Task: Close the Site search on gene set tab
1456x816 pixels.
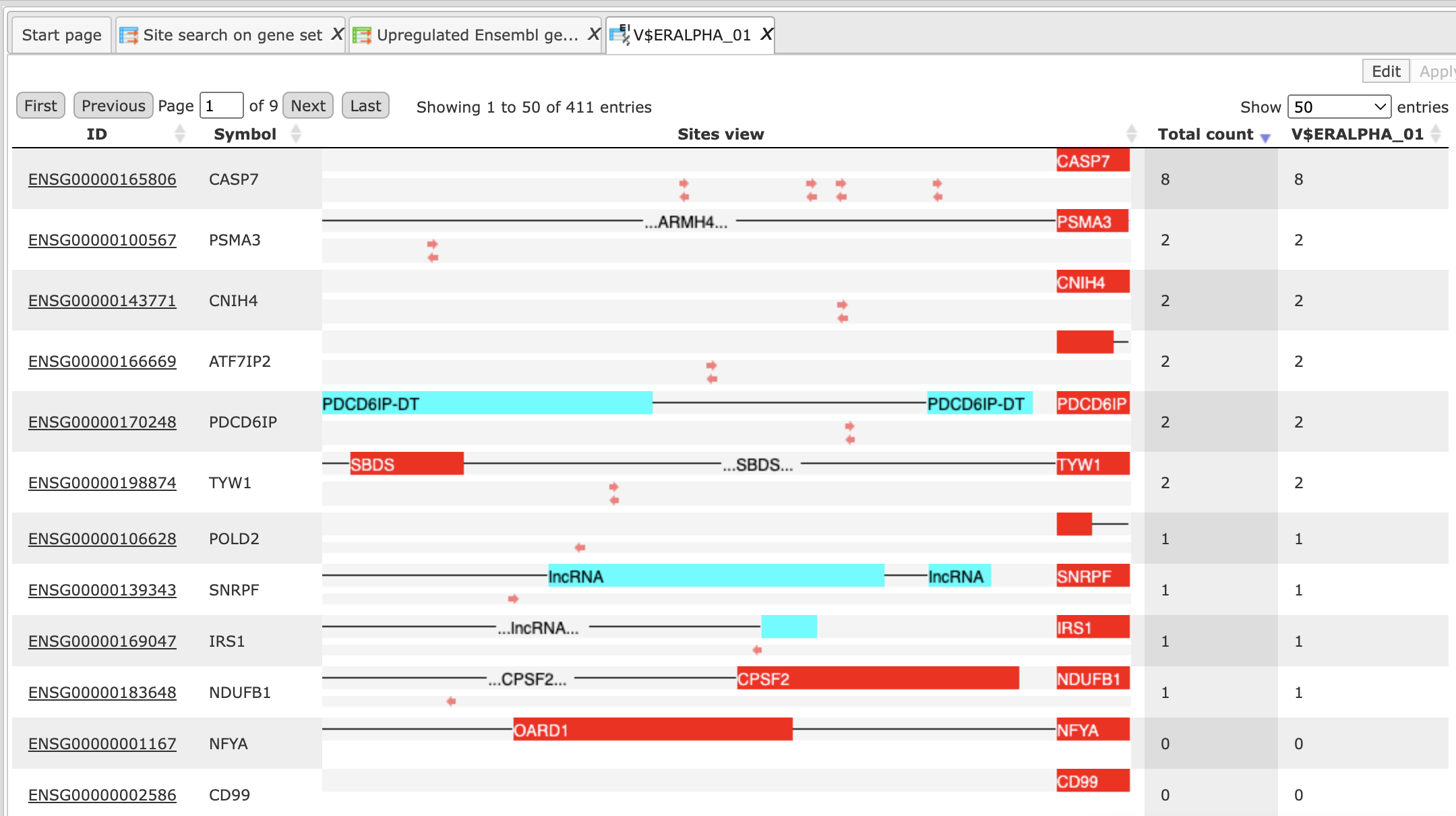Action: click(x=337, y=34)
